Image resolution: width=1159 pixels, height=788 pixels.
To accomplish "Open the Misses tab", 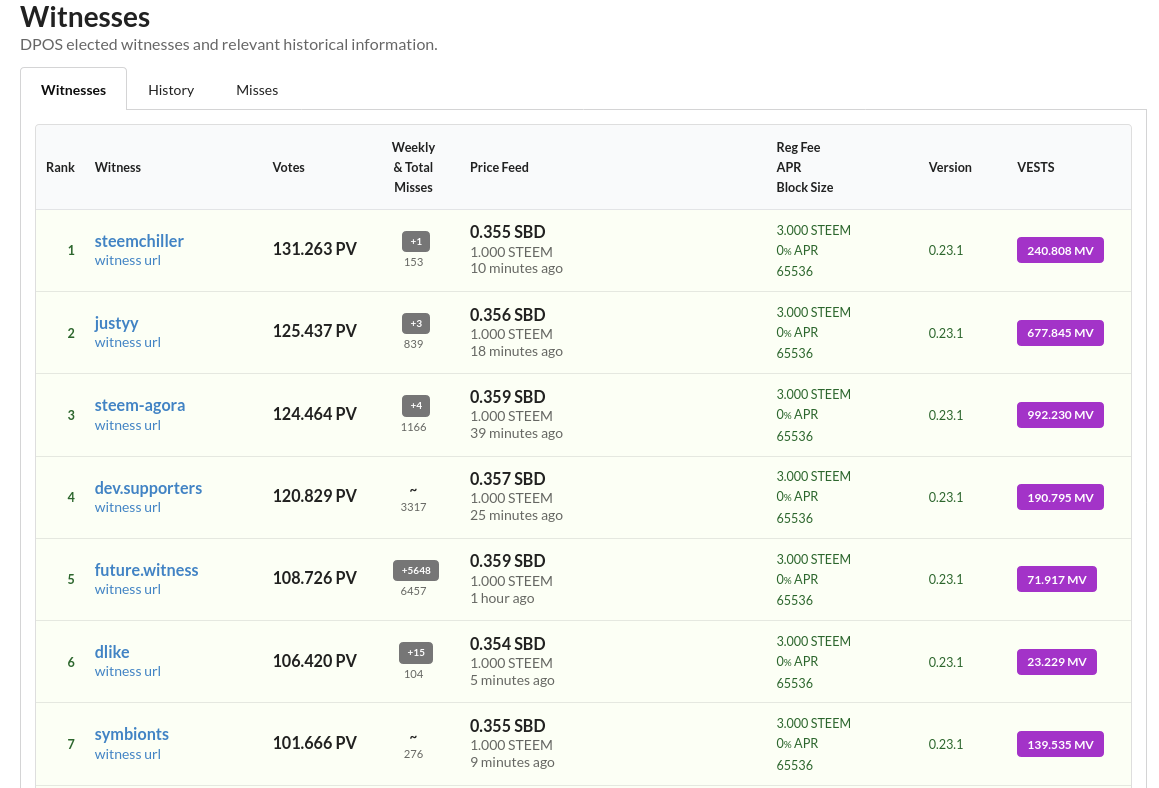I will tap(257, 89).
